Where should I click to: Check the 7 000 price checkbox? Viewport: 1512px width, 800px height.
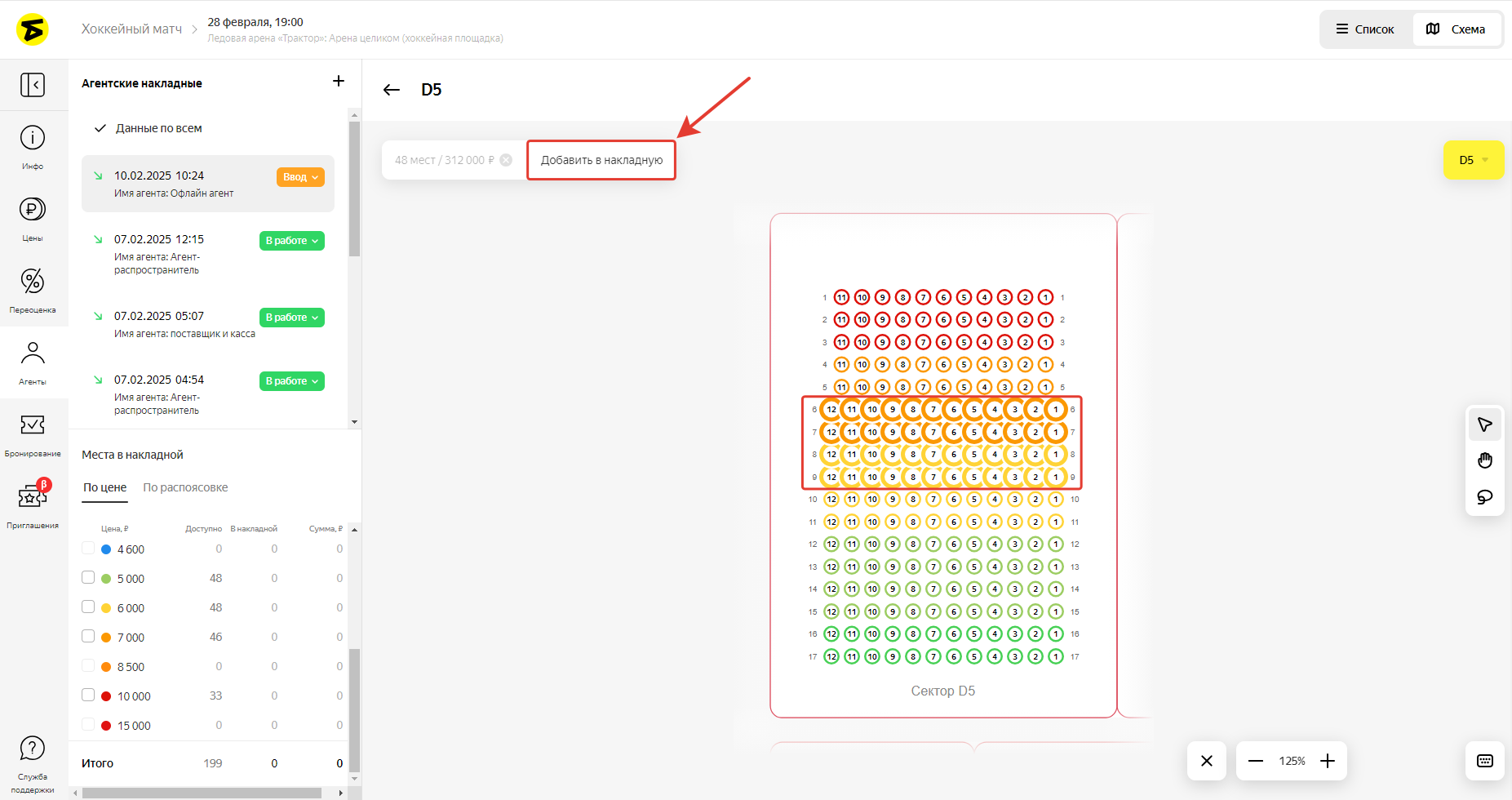[x=88, y=637]
